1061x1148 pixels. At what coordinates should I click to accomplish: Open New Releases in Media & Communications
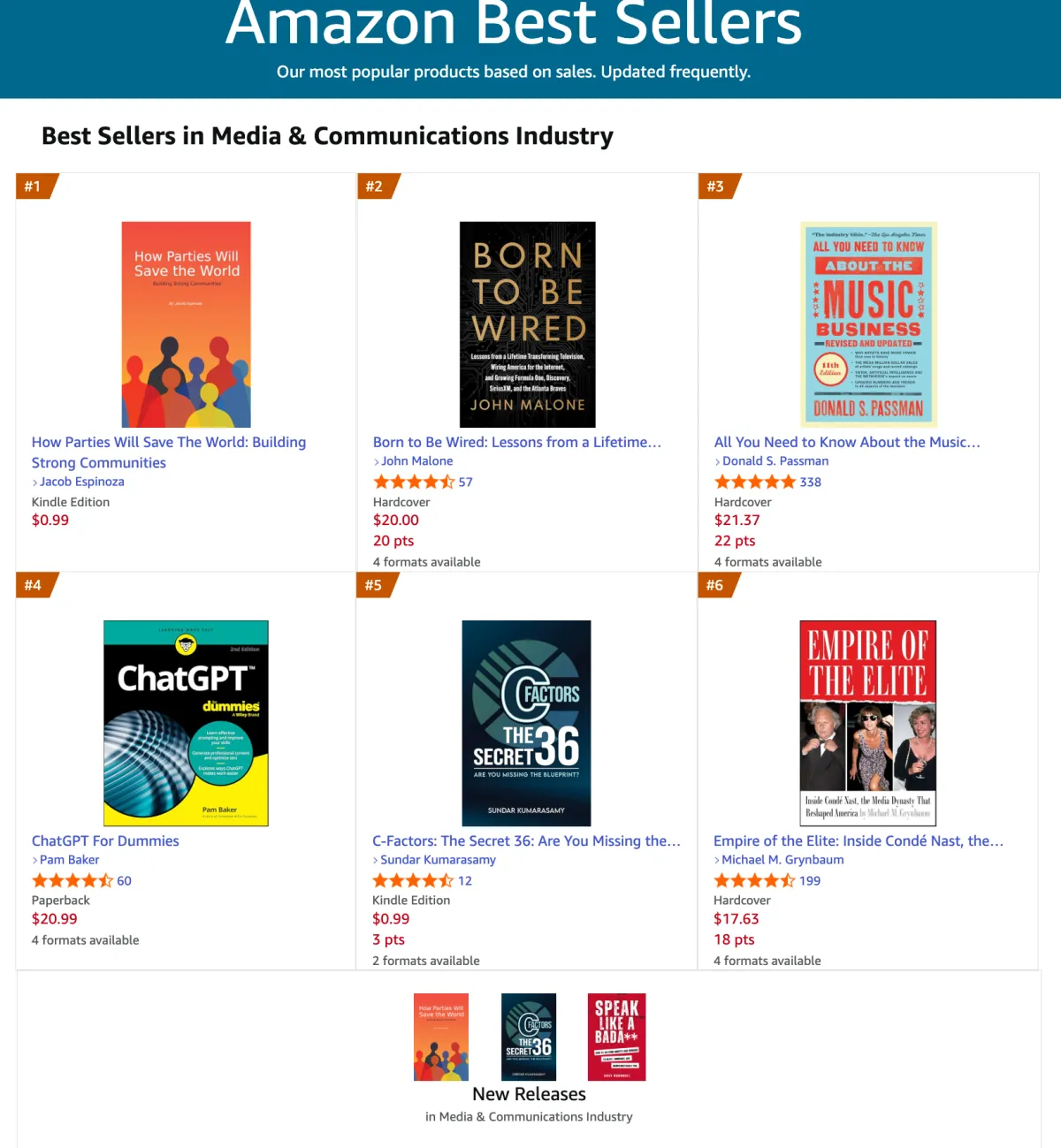click(529, 1094)
